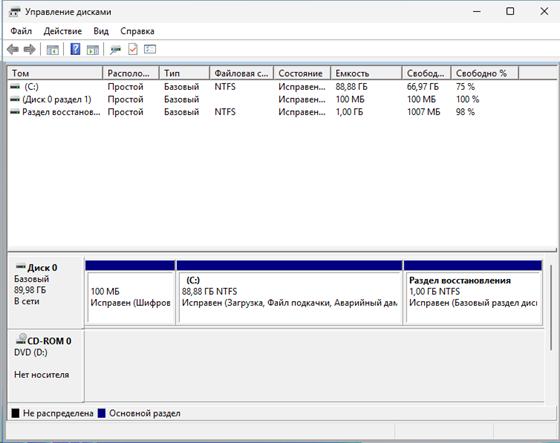Select the Раздел восстановления row in list
The width and height of the screenshot is (560, 443).
281,112
